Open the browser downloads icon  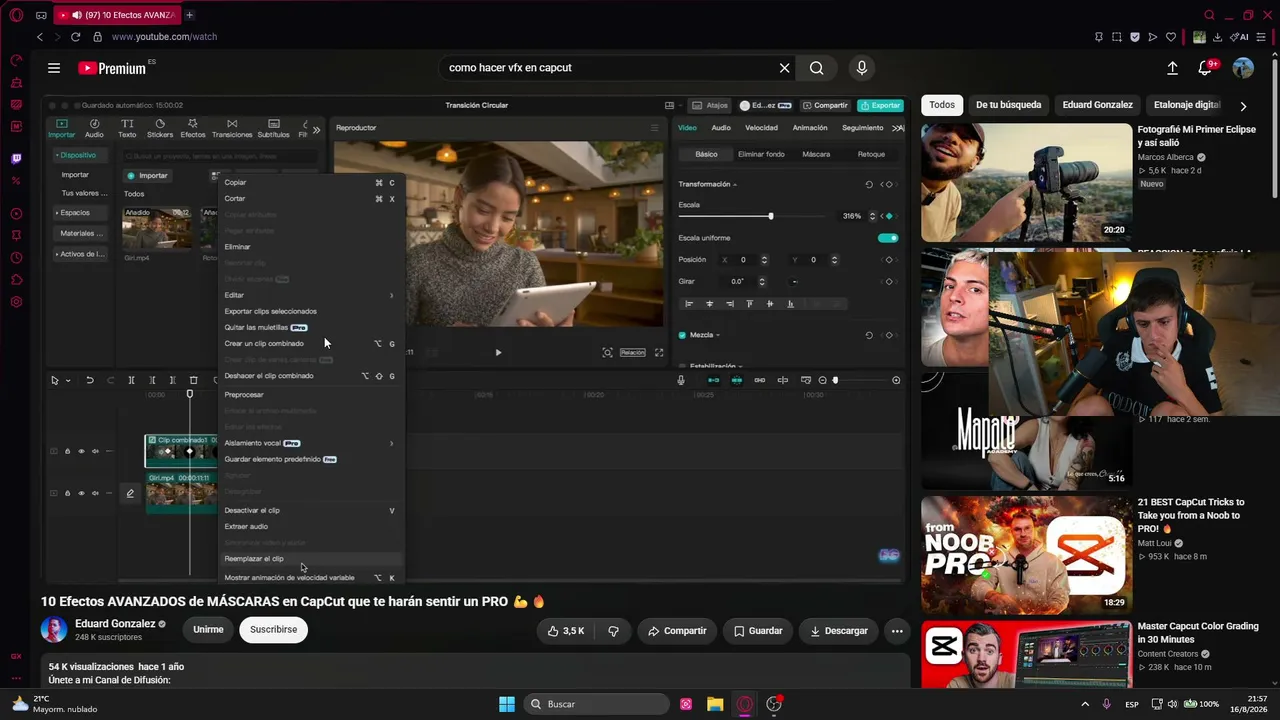1217,37
